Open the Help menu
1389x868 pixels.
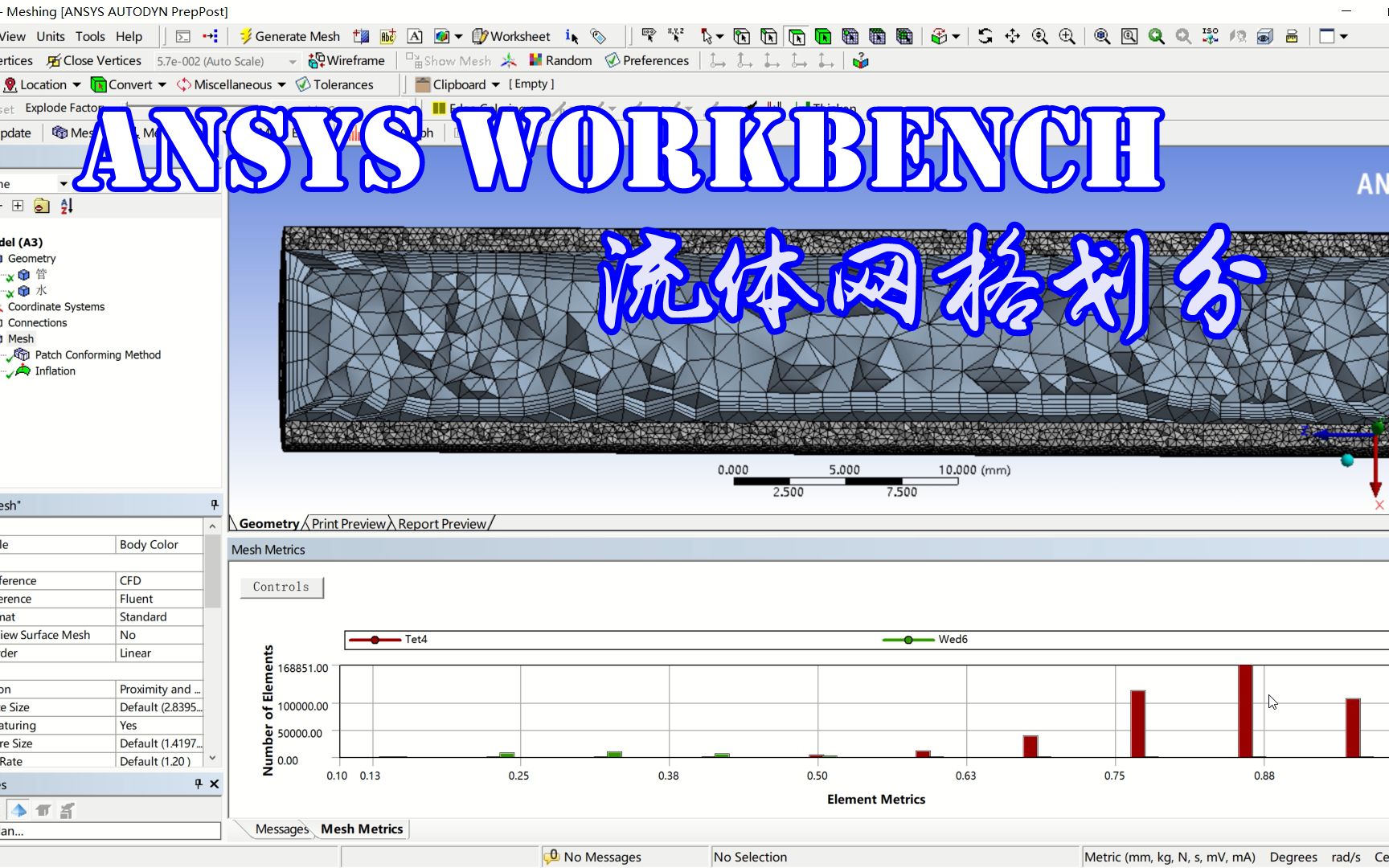(x=129, y=36)
